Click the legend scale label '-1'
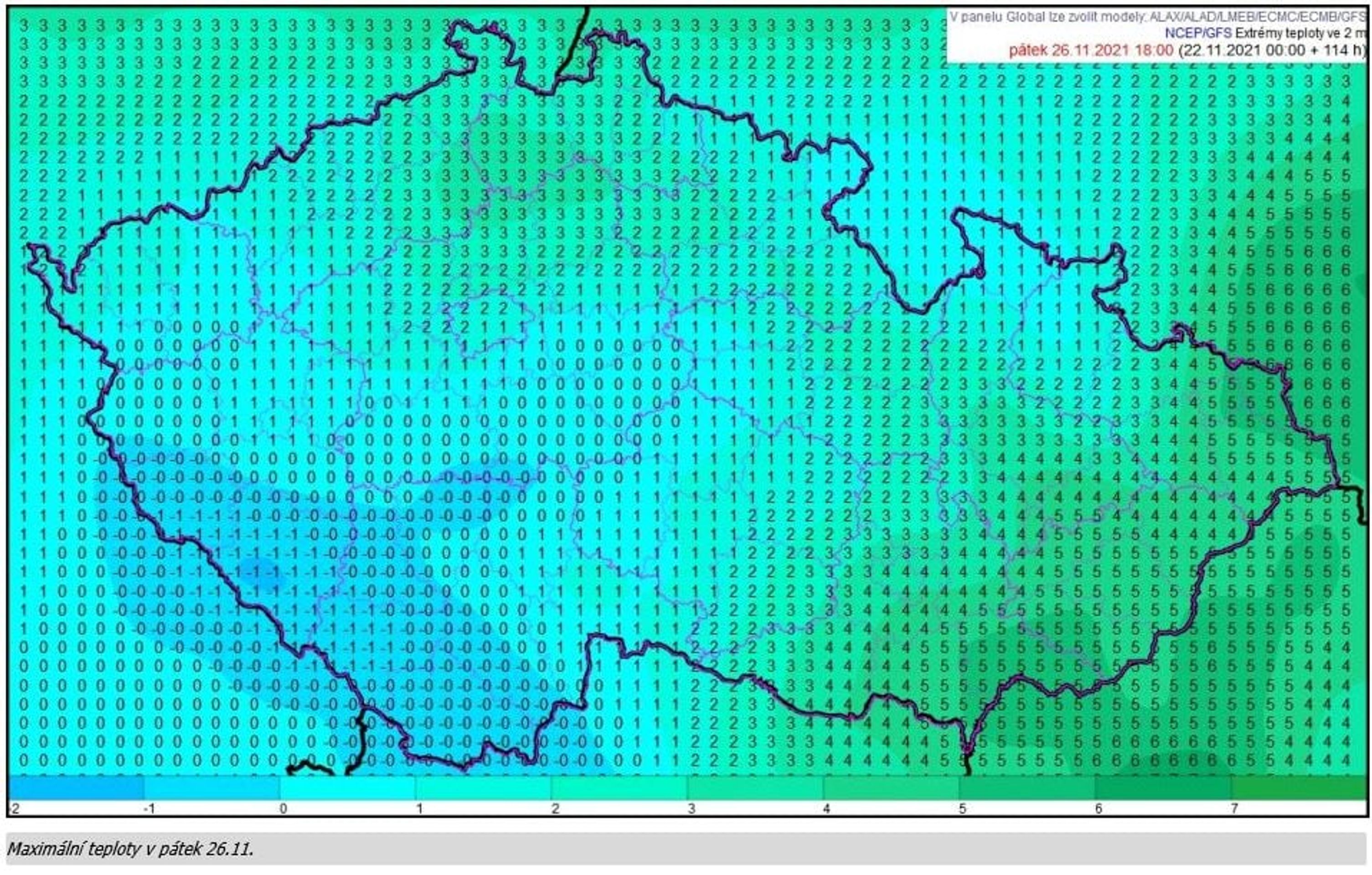Screen dimensions: 1372x875 pos(149,808)
